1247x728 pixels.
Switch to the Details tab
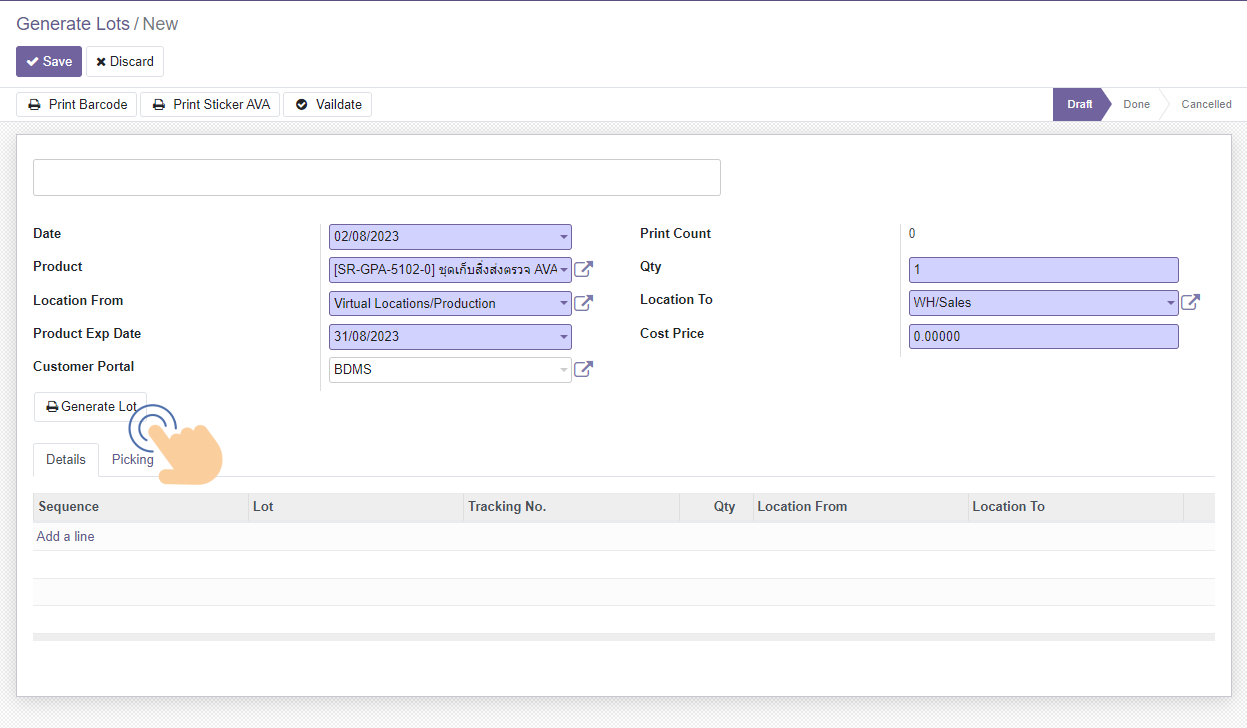point(66,459)
